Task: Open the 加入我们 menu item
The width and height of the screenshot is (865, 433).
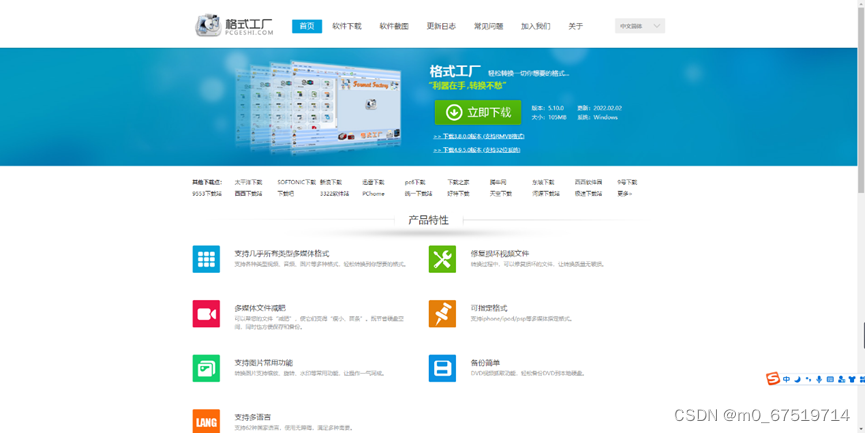Action: click(x=536, y=26)
